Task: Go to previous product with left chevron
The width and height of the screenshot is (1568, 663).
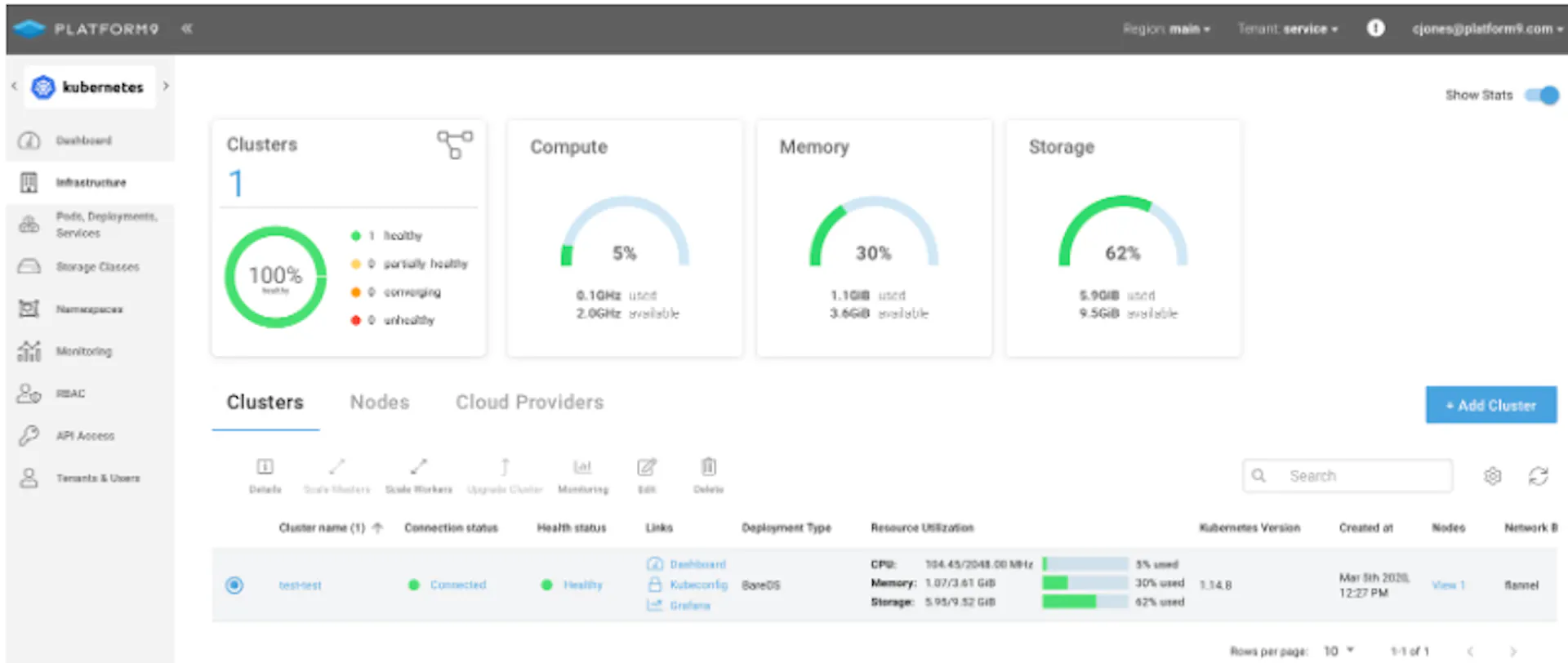Action: 14,86
